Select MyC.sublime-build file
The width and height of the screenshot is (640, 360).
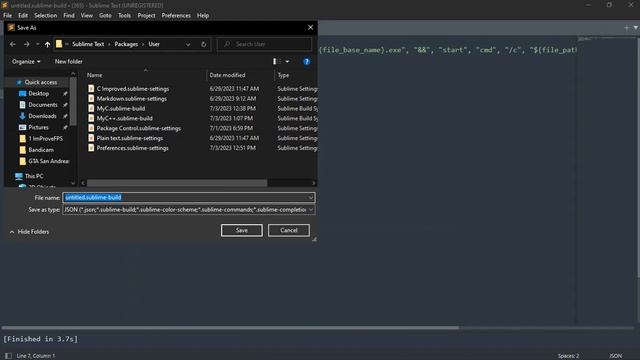point(120,108)
